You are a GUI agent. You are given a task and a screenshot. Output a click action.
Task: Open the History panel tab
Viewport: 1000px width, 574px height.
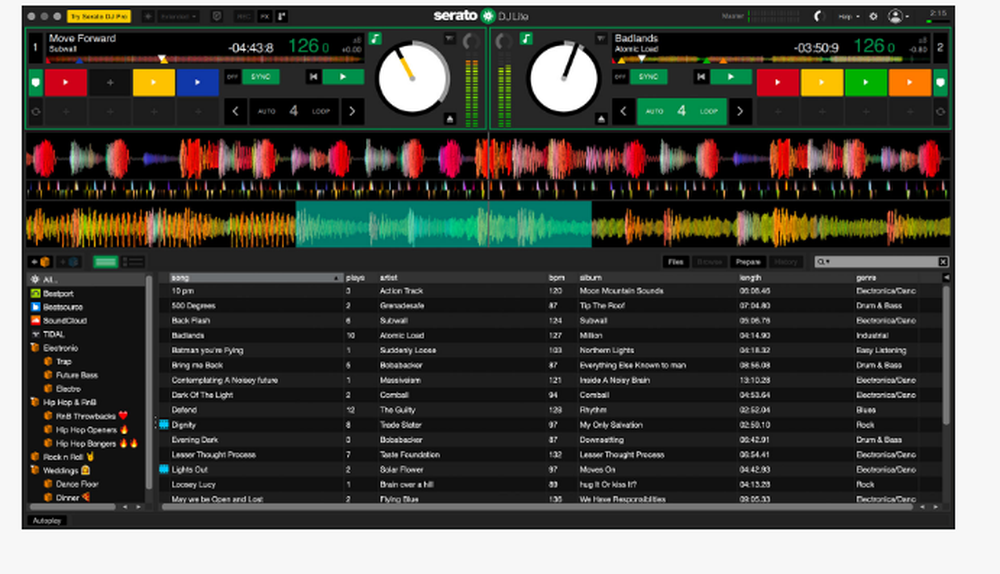click(x=786, y=262)
